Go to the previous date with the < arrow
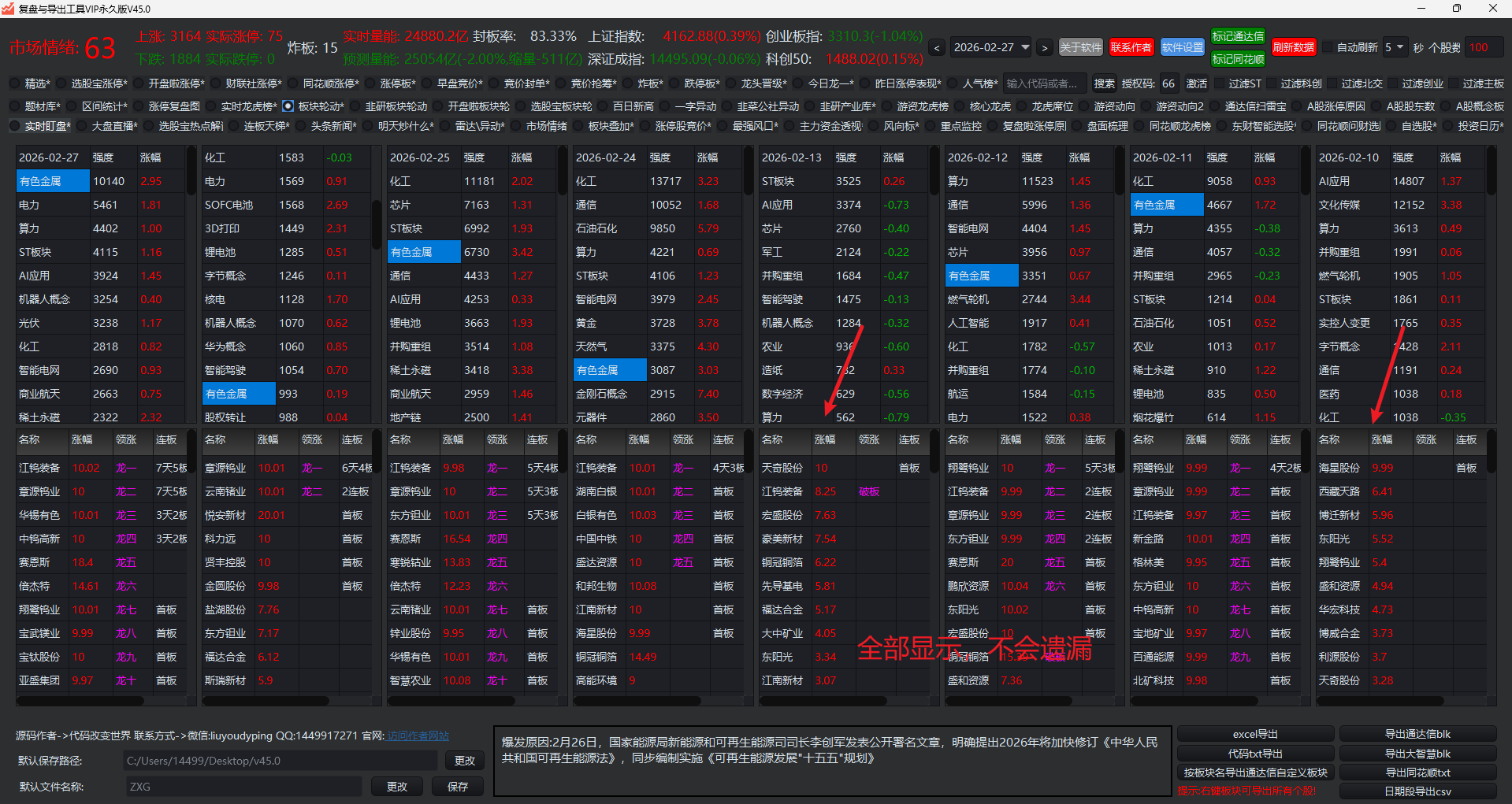Image resolution: width=1512 pixels, height=804 pixels. coord(937,48)
